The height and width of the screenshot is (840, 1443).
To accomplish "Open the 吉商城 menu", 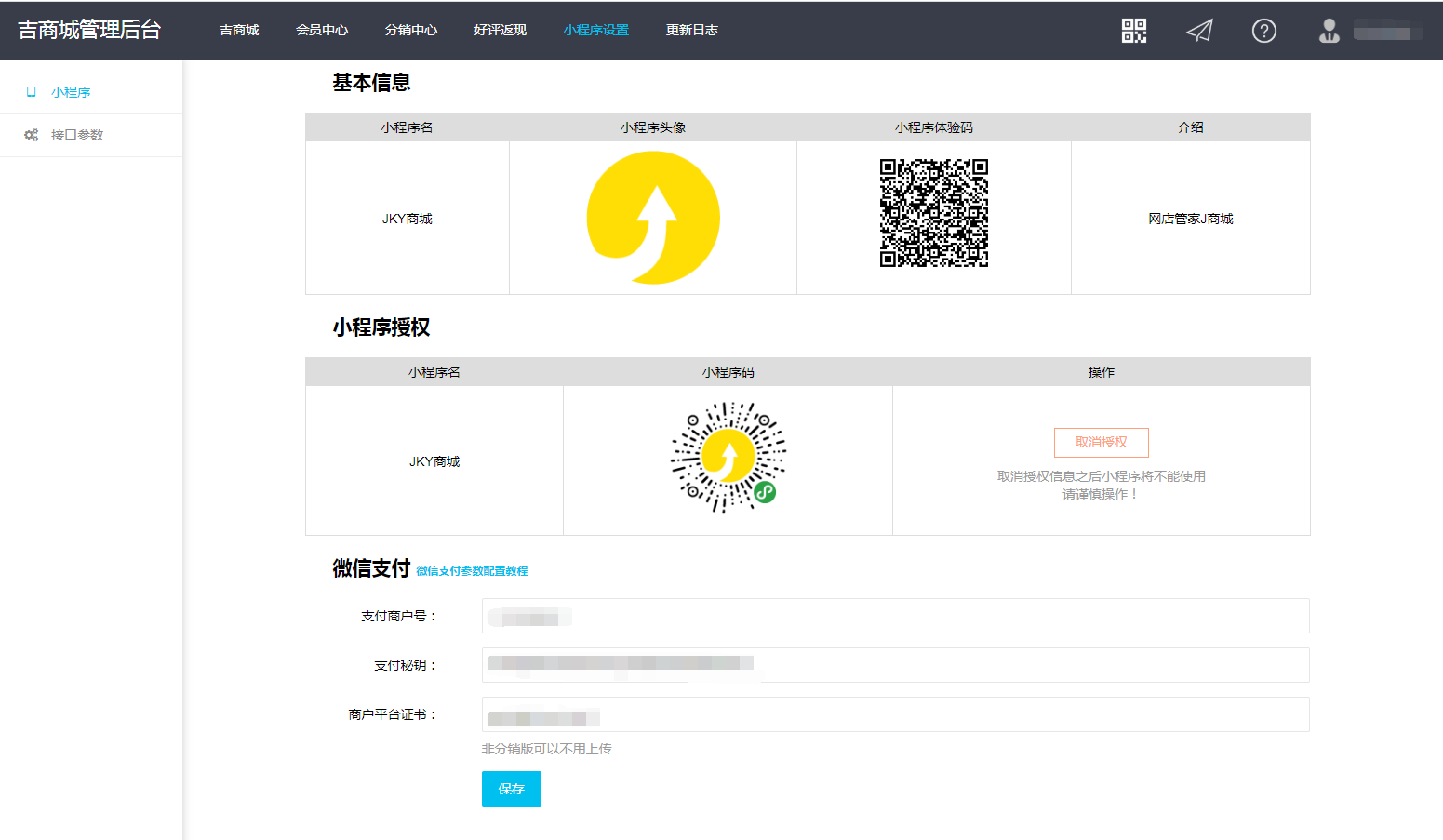I will click(x=239, y=31).
